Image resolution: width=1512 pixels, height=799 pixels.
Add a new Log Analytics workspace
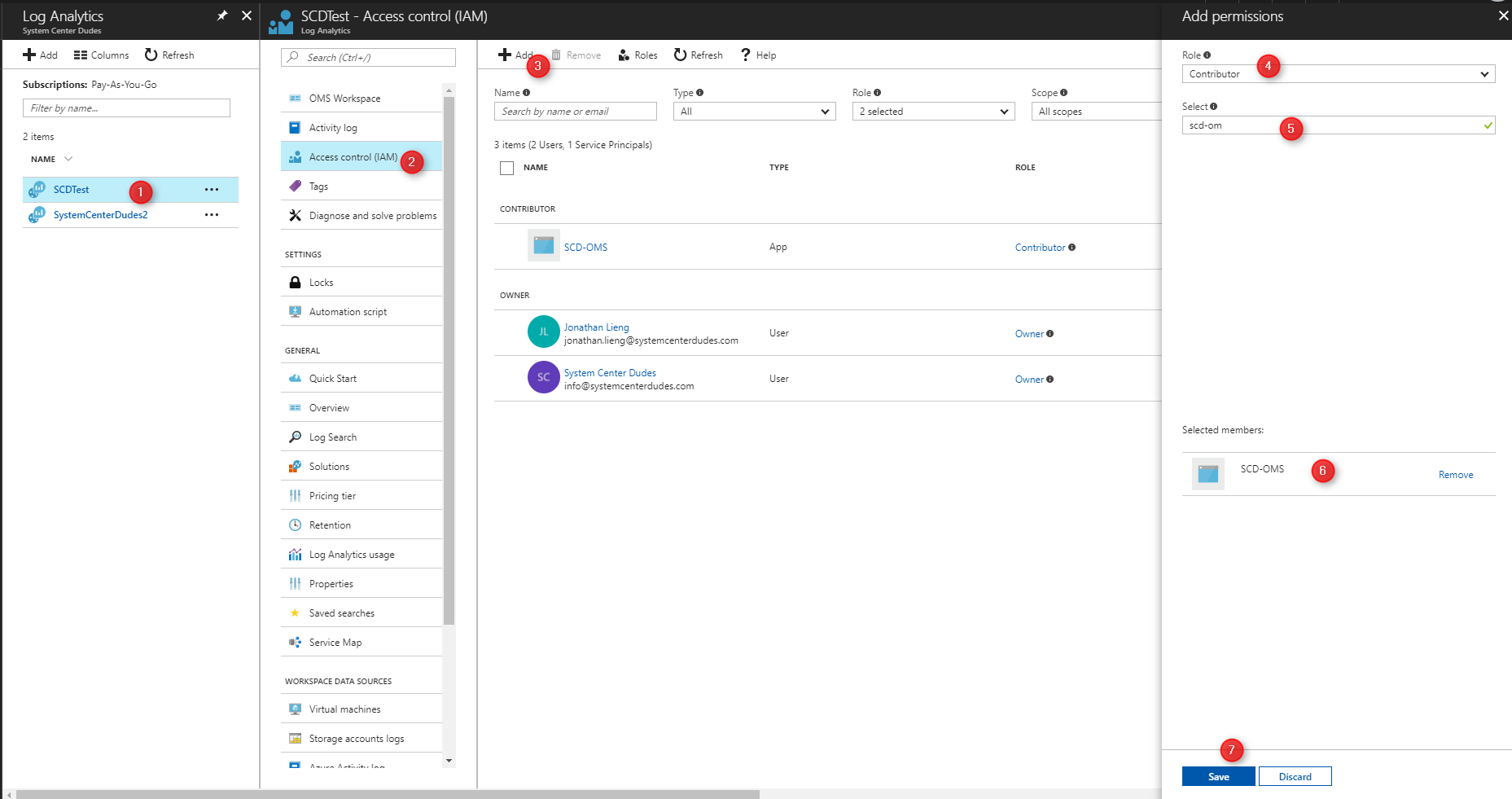40,55
